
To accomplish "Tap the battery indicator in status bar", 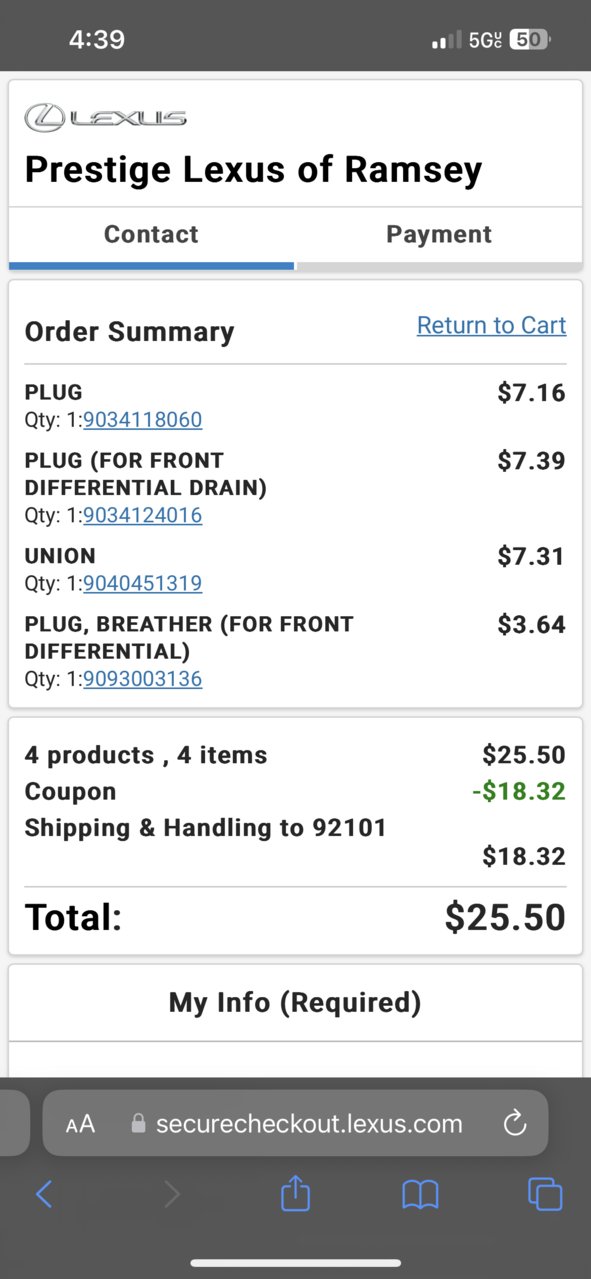I will (x=529, y=40).
